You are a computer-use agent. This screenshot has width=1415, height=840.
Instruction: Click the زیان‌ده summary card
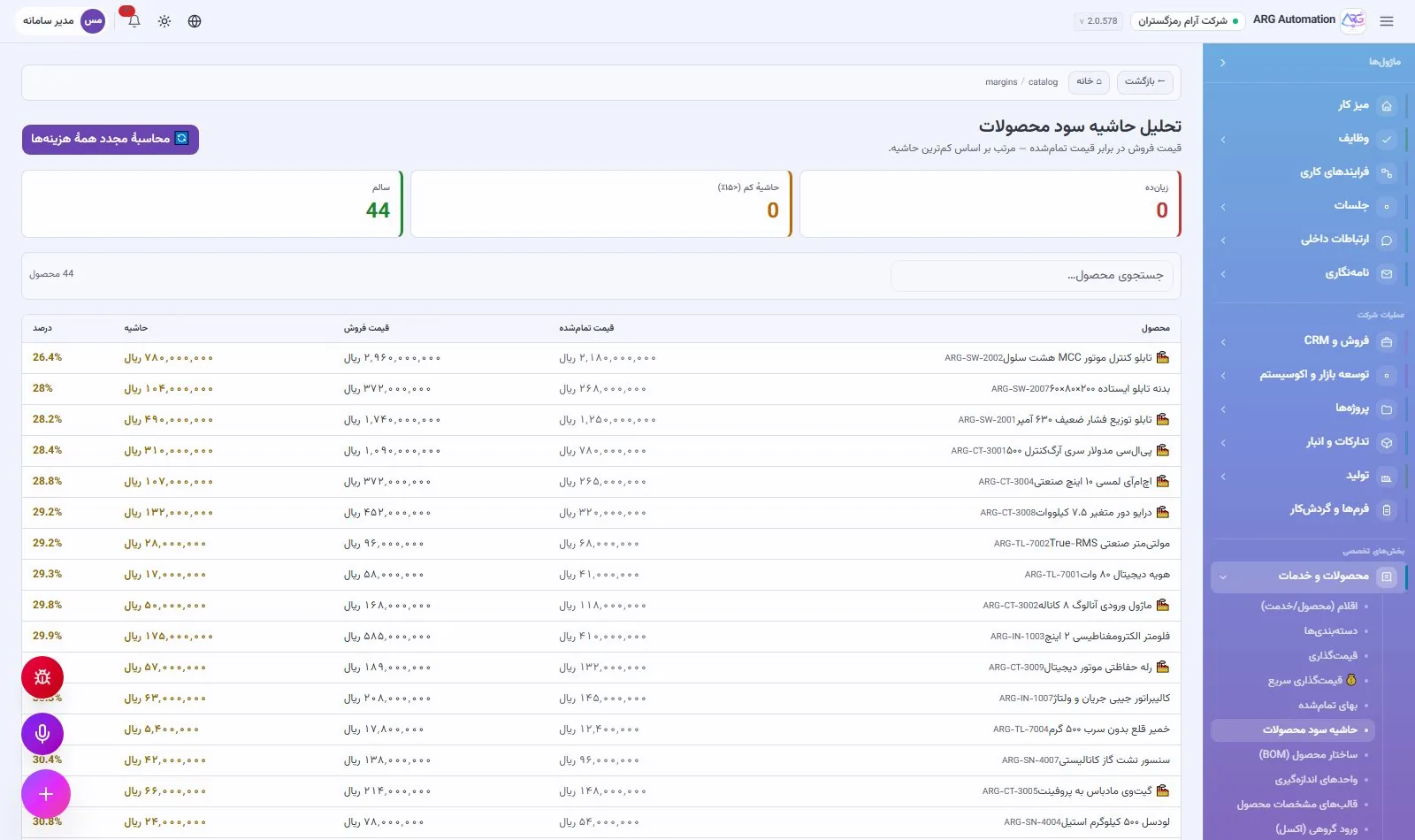click(x=990, y=204)
